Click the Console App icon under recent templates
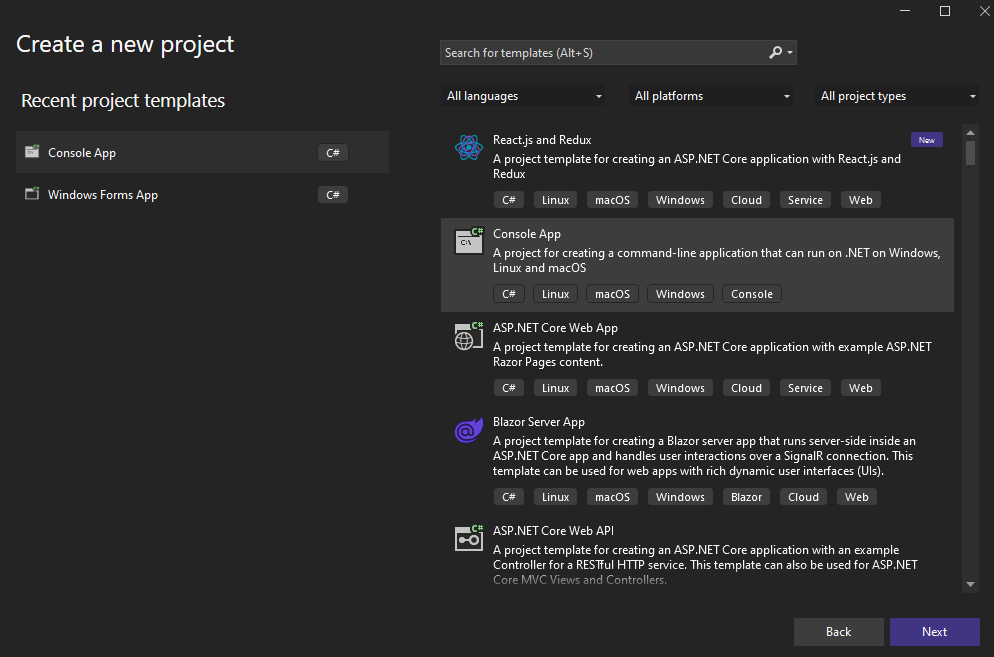 point(33,152)
